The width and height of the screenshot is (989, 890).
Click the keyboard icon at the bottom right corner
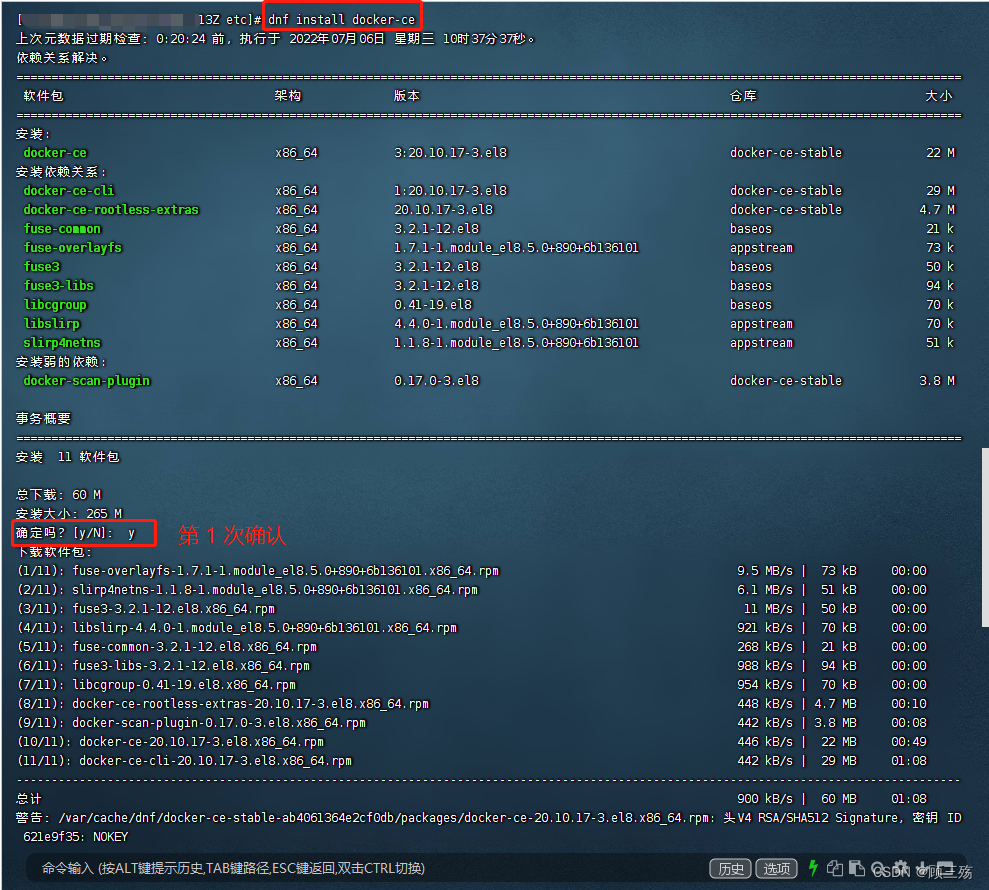click(x=947, y=868)
